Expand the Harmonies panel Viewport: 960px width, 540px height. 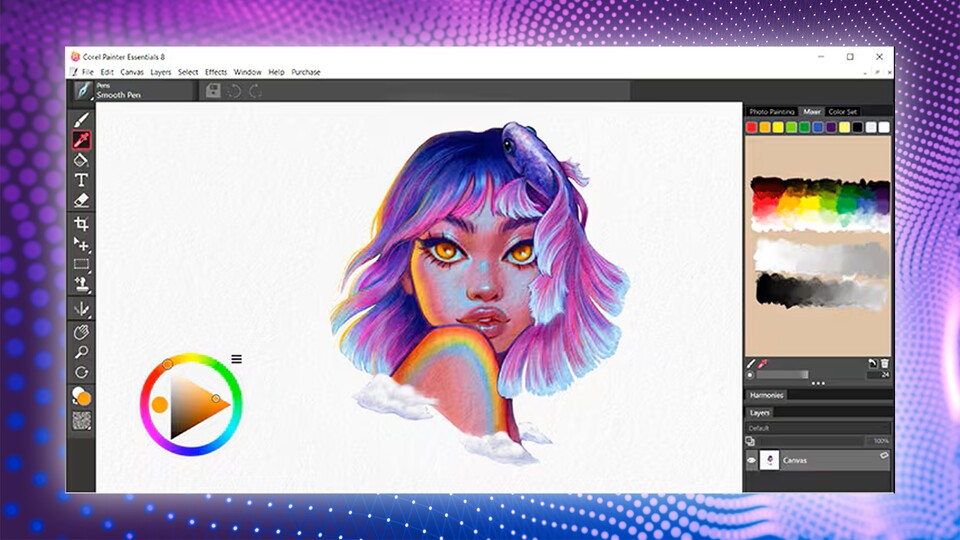[766, 396]
